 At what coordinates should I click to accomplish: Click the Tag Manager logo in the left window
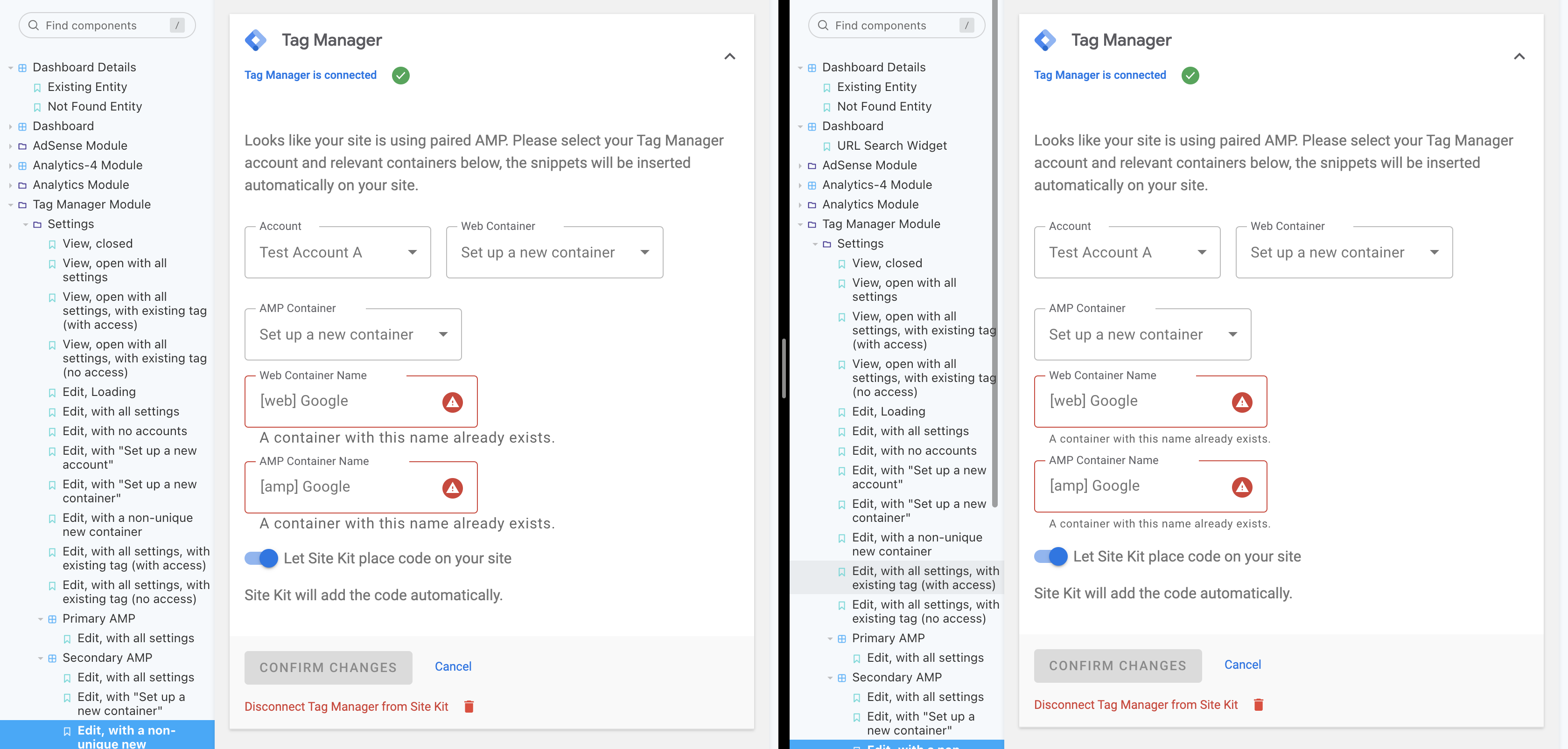pos(256,40)
